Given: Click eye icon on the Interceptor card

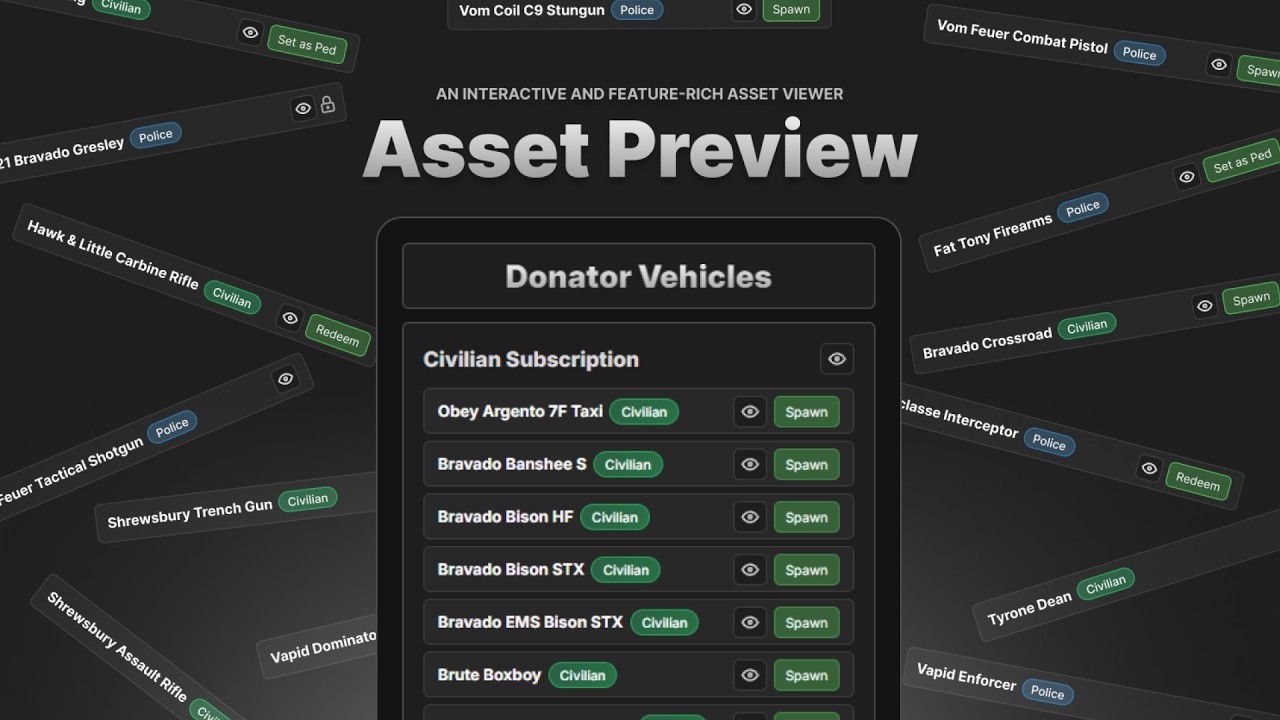Looking at the screenshot, I should click(1149, 468).
